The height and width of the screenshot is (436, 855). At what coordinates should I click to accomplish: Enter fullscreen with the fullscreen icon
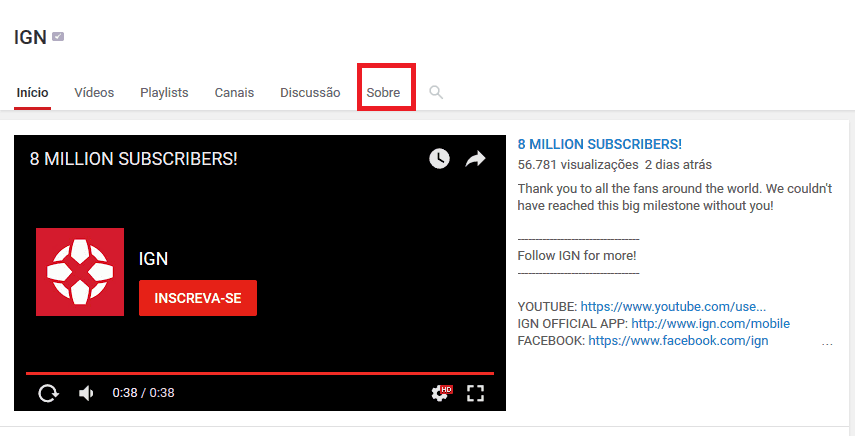[475, 393]
